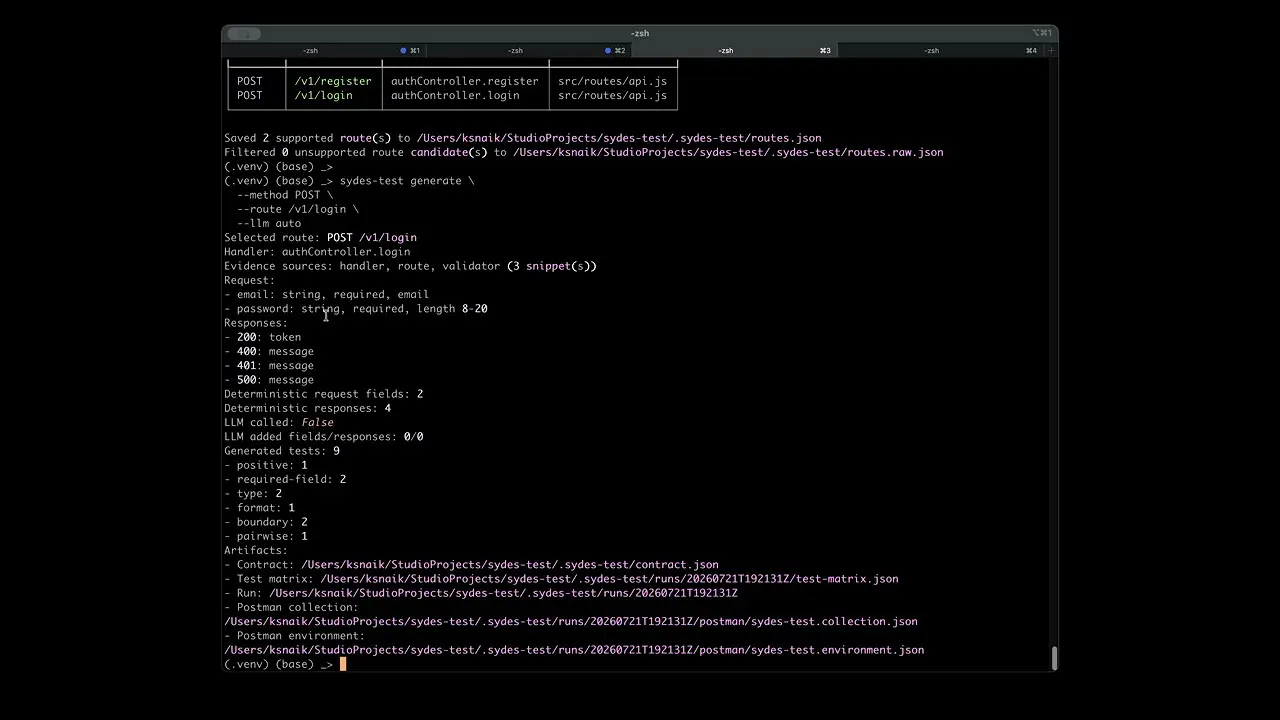This screenshot has height=720, width=1280.
Task: Switch to the fourth -zsh tab (⌘4)
Action: 940,50
